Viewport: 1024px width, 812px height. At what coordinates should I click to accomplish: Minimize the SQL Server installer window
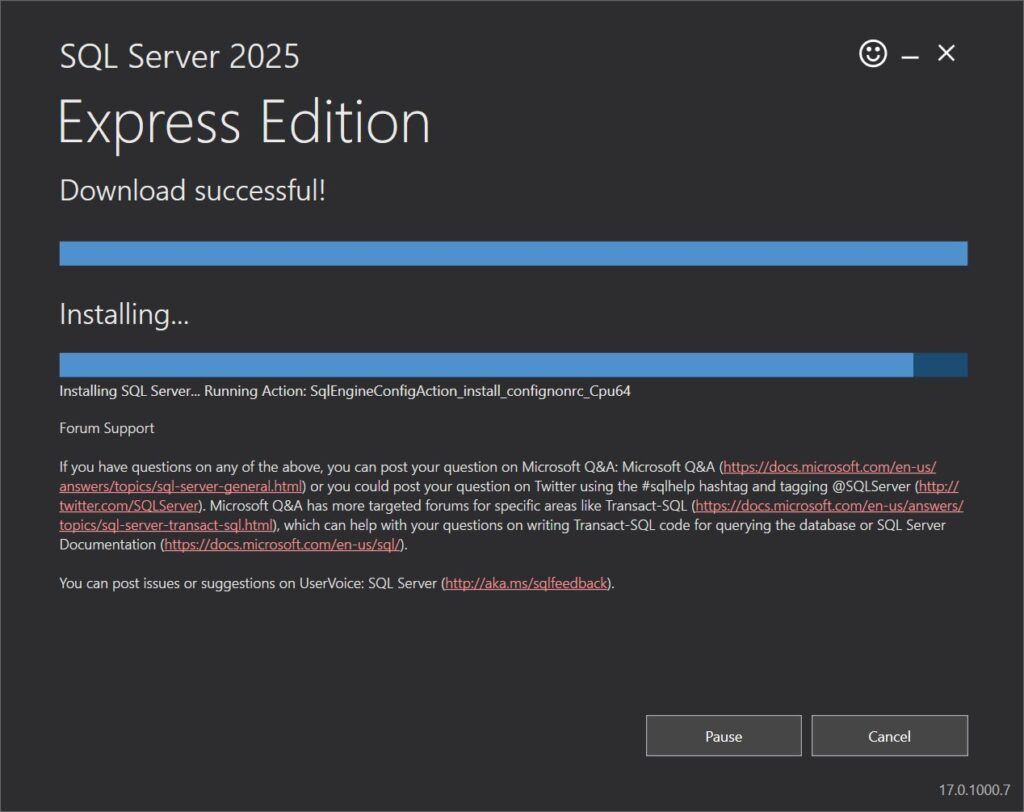(x=910, y=57)
